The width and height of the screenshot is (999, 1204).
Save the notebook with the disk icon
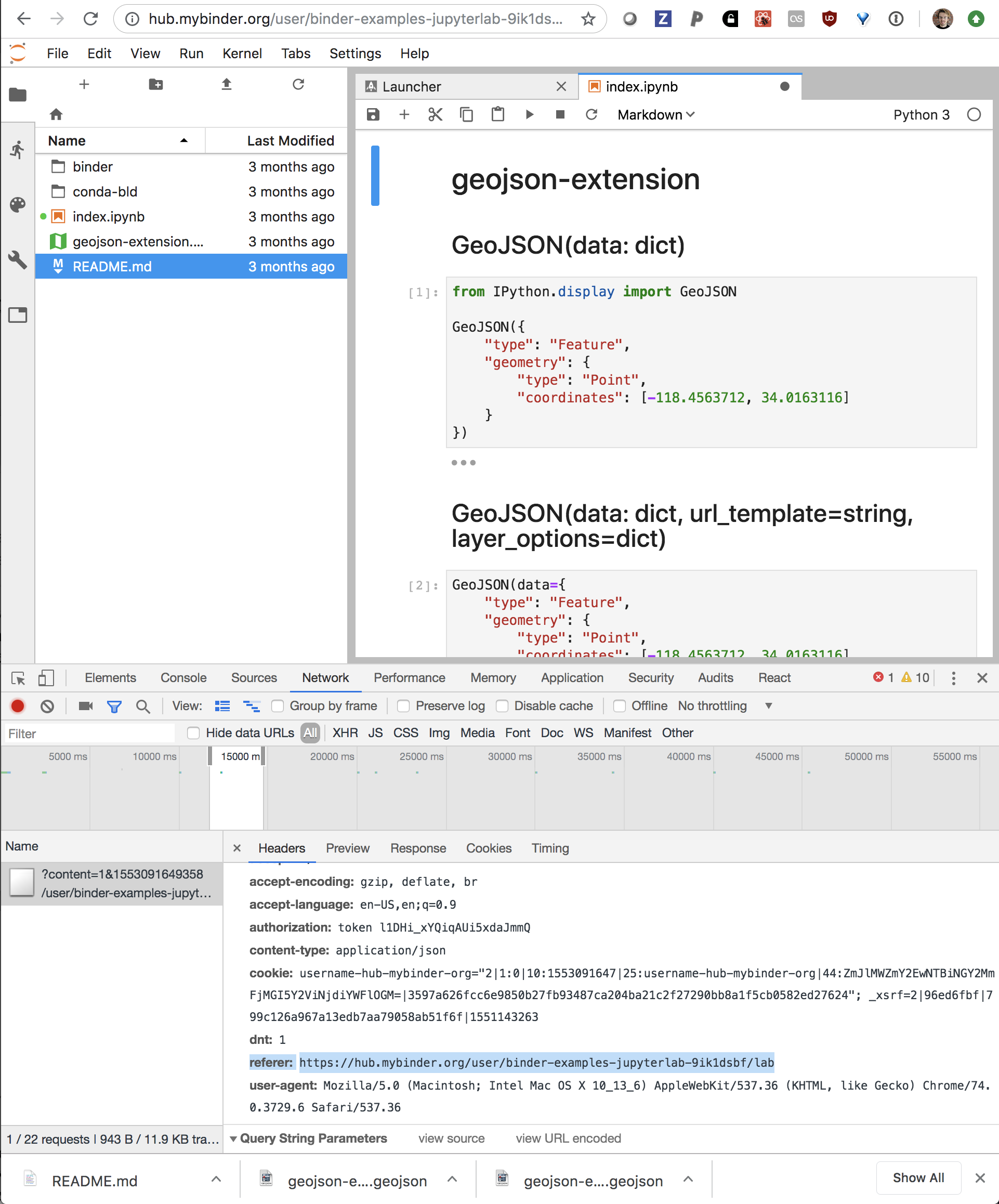click(373, 115)
